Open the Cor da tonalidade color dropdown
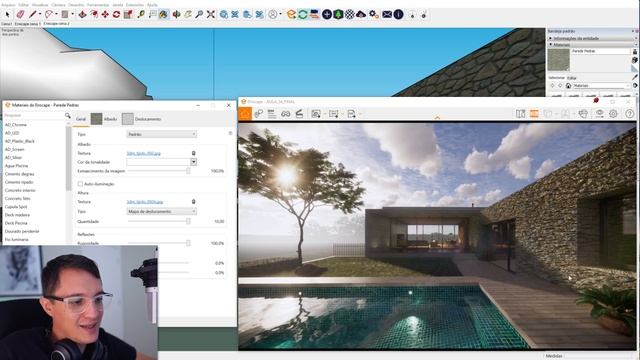This screenshot has width=640, height=360. tap(193, 162)
